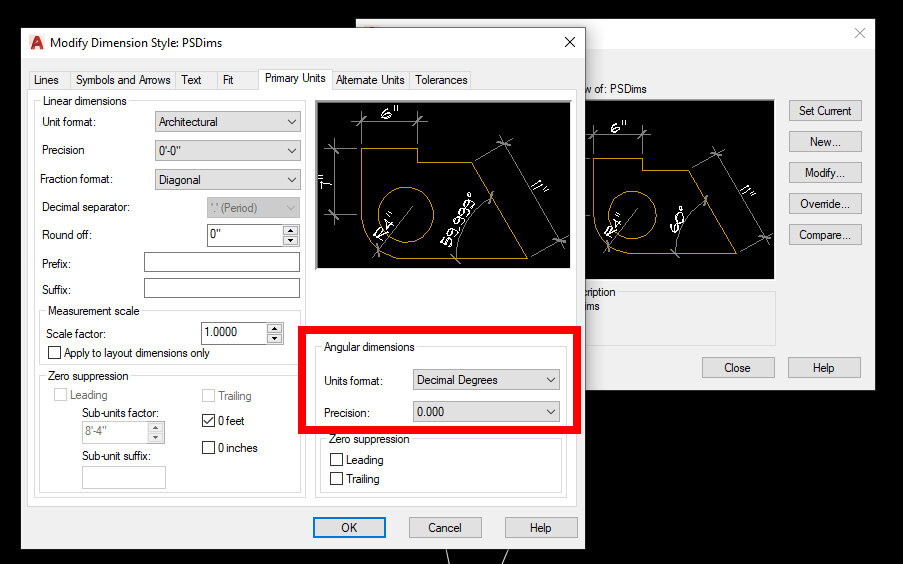Image resolution: width=903 pixels, height=564 pixels.
Task: Open the Text tab
Action: (191, 80)
